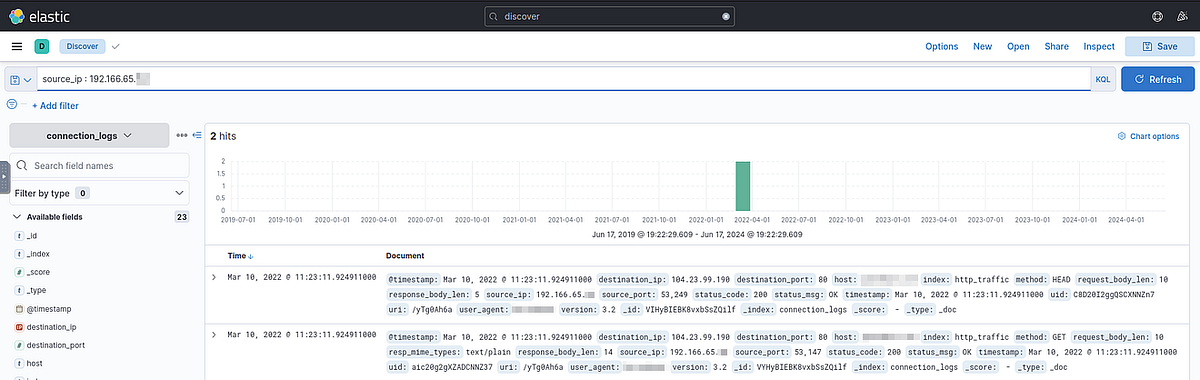Expand the first document row with HEAD method
The height and width of the screenshot is (380, 1200).
pos(214,276)
